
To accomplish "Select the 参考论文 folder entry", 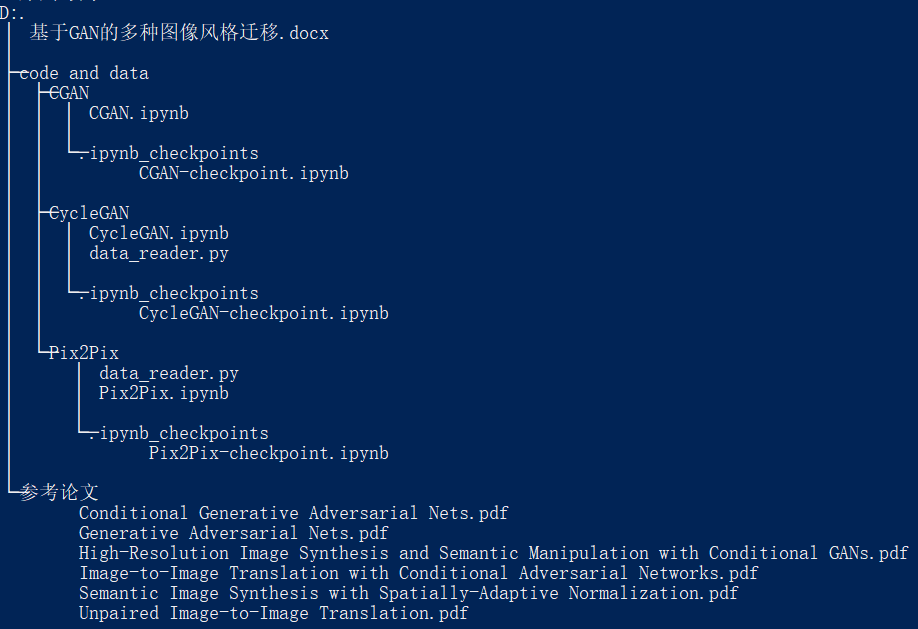I will coord(59,493).
